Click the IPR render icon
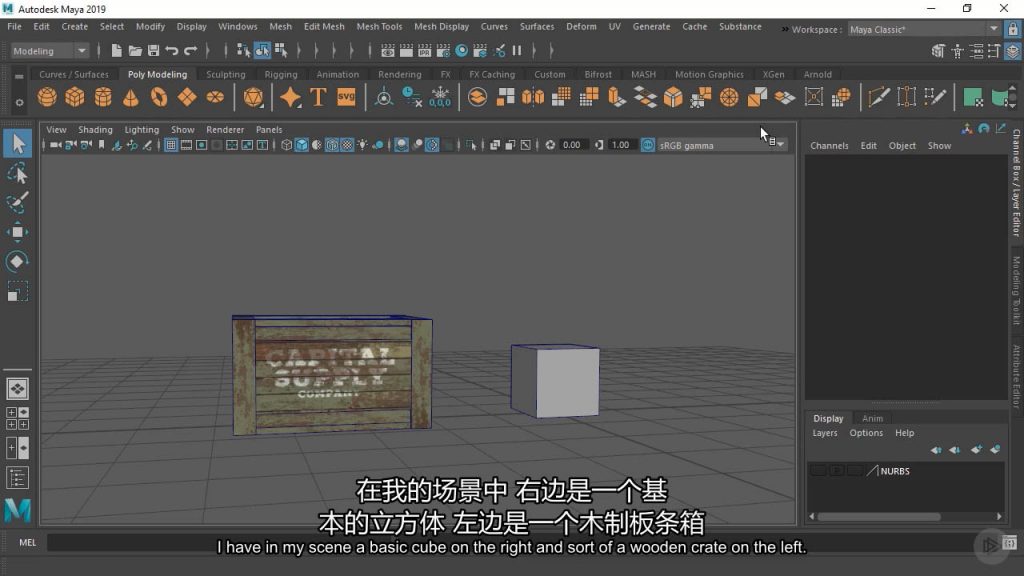The image size is (1024, 576). pyautogui.click(x=424, y=50)
